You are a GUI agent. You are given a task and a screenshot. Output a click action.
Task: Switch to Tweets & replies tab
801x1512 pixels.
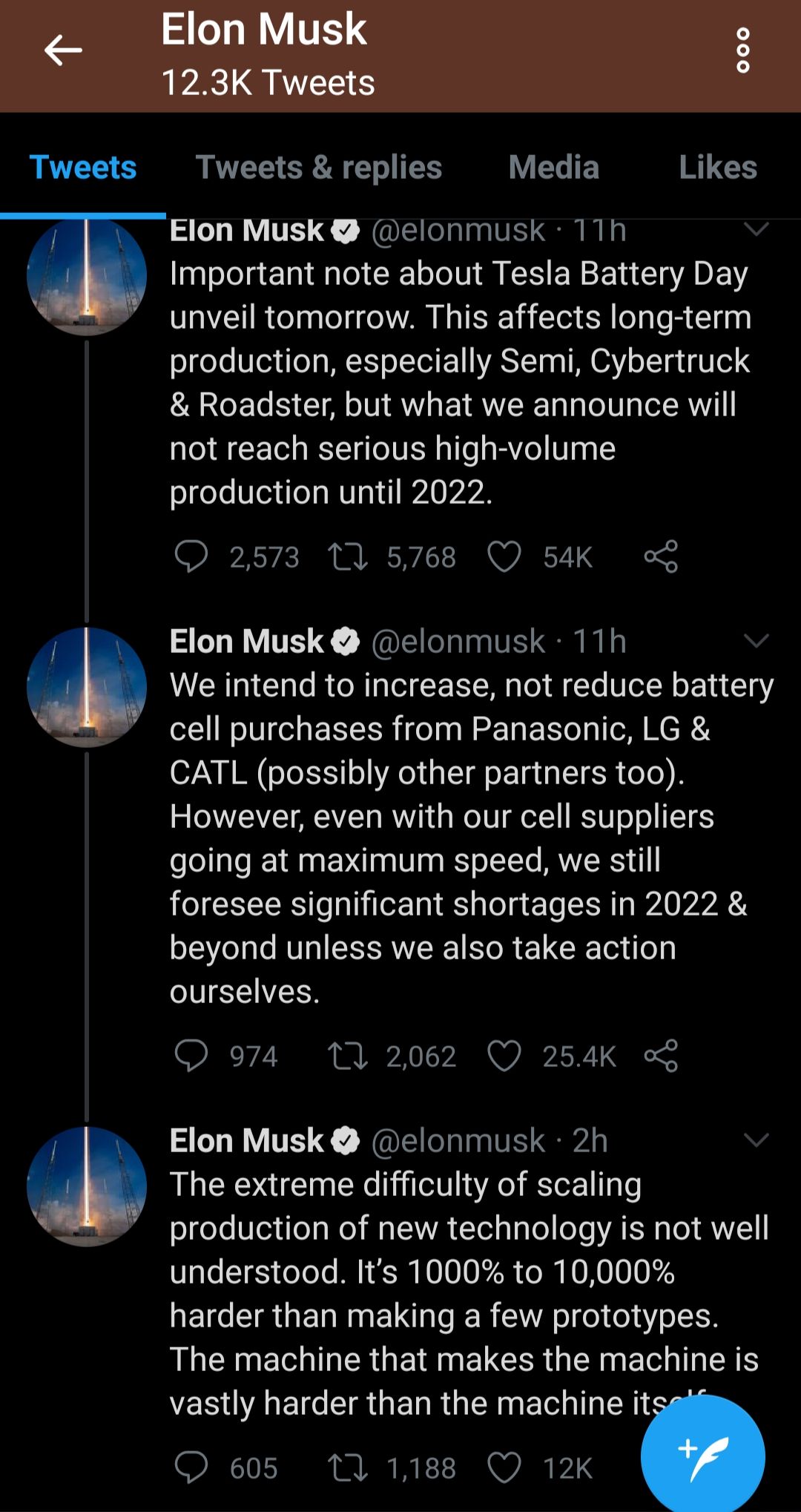318,168
